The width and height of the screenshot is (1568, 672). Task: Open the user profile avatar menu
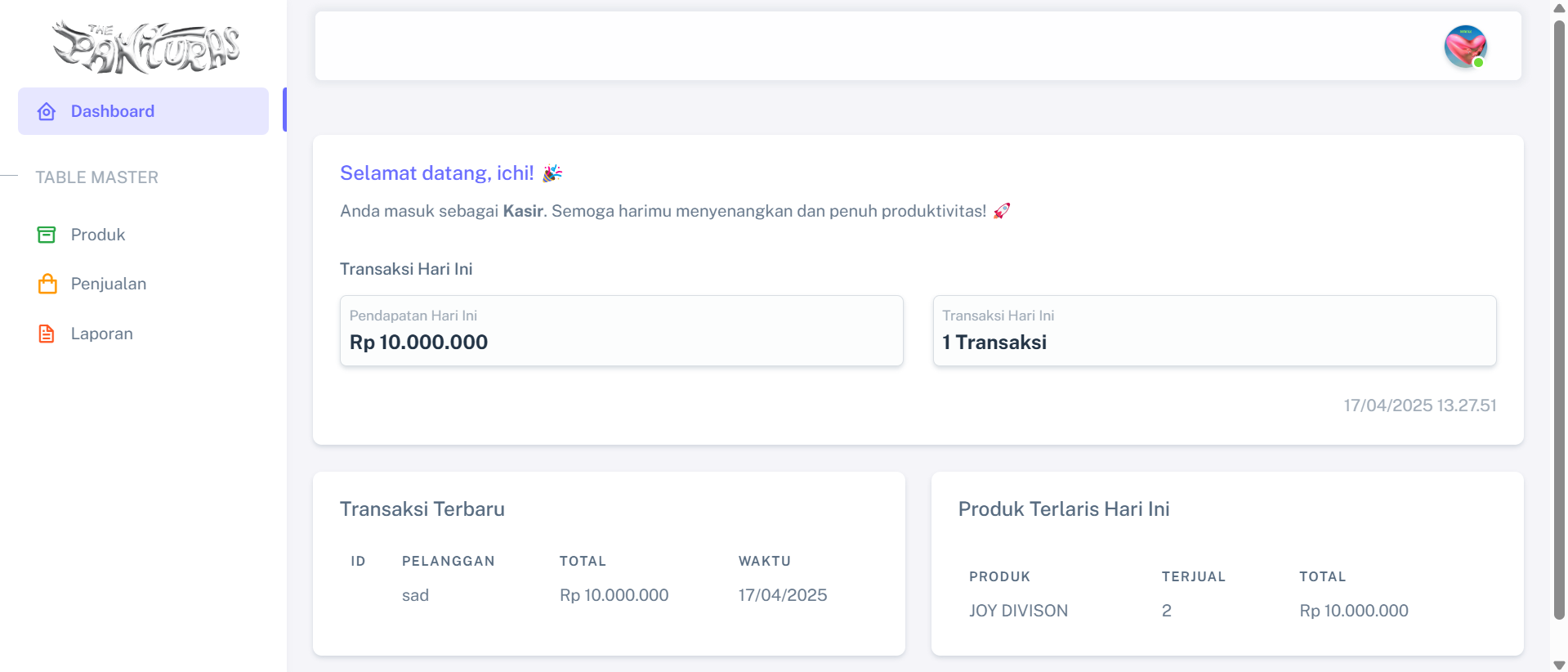(1464, 46)
